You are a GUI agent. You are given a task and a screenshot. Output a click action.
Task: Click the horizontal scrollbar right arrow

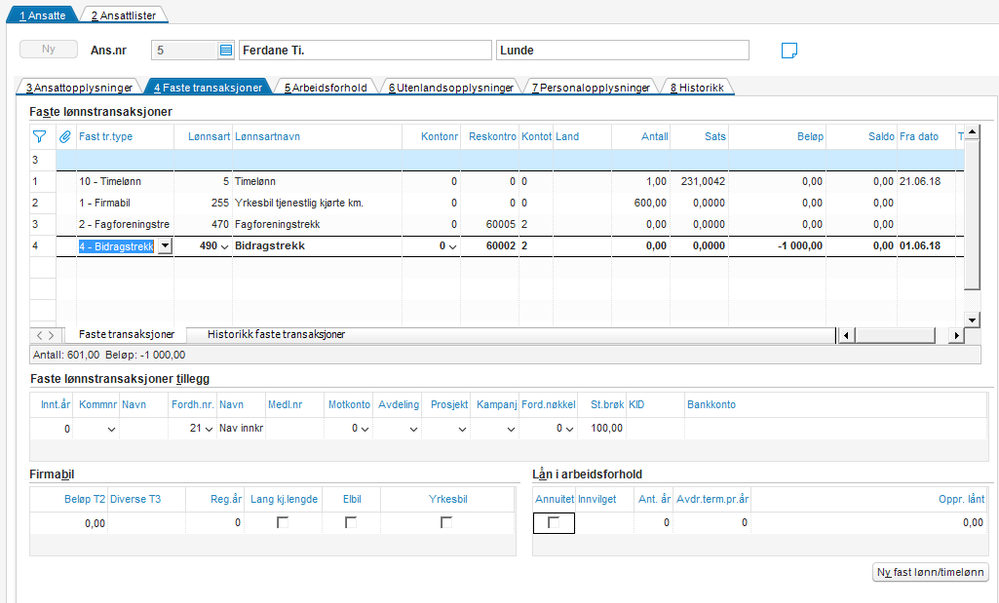point(956,335)
